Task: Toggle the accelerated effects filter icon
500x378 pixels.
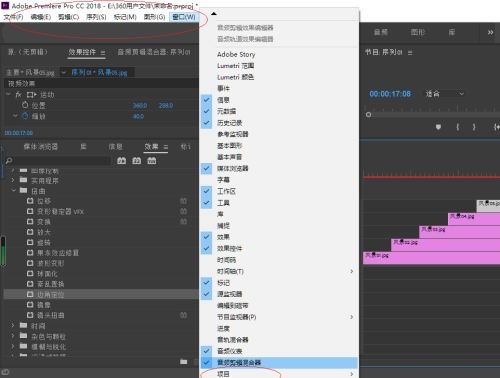Action: [122, 161]
